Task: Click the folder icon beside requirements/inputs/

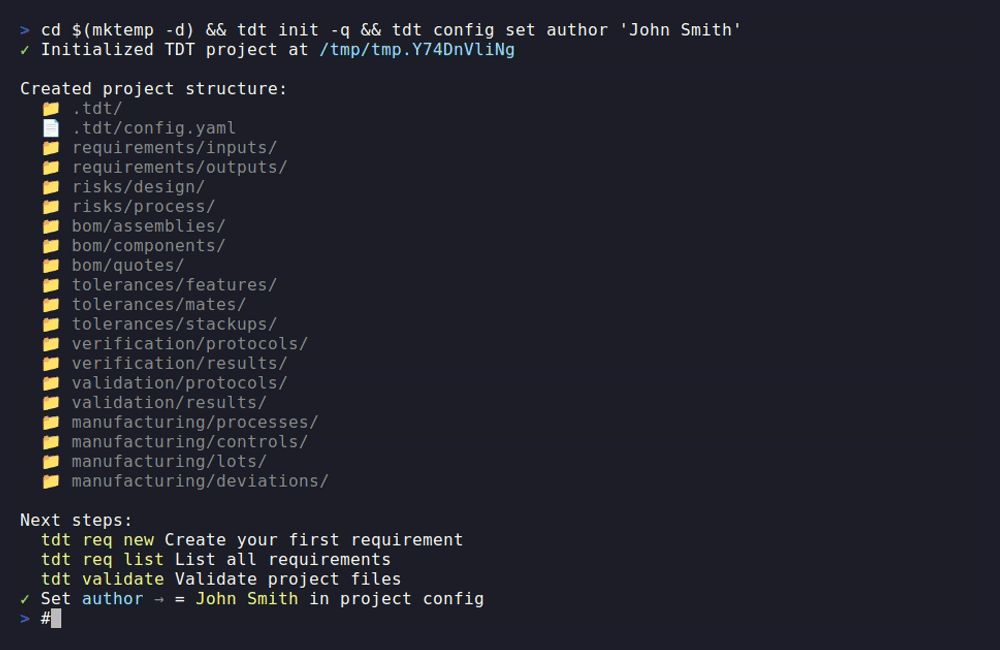Action: tap(51, 147)
